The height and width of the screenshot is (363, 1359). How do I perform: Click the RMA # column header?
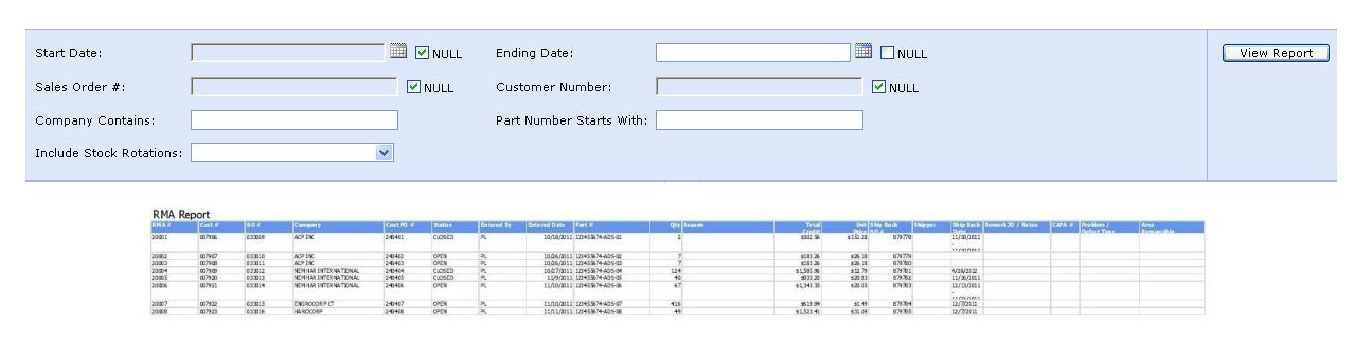tap(174, 227)
